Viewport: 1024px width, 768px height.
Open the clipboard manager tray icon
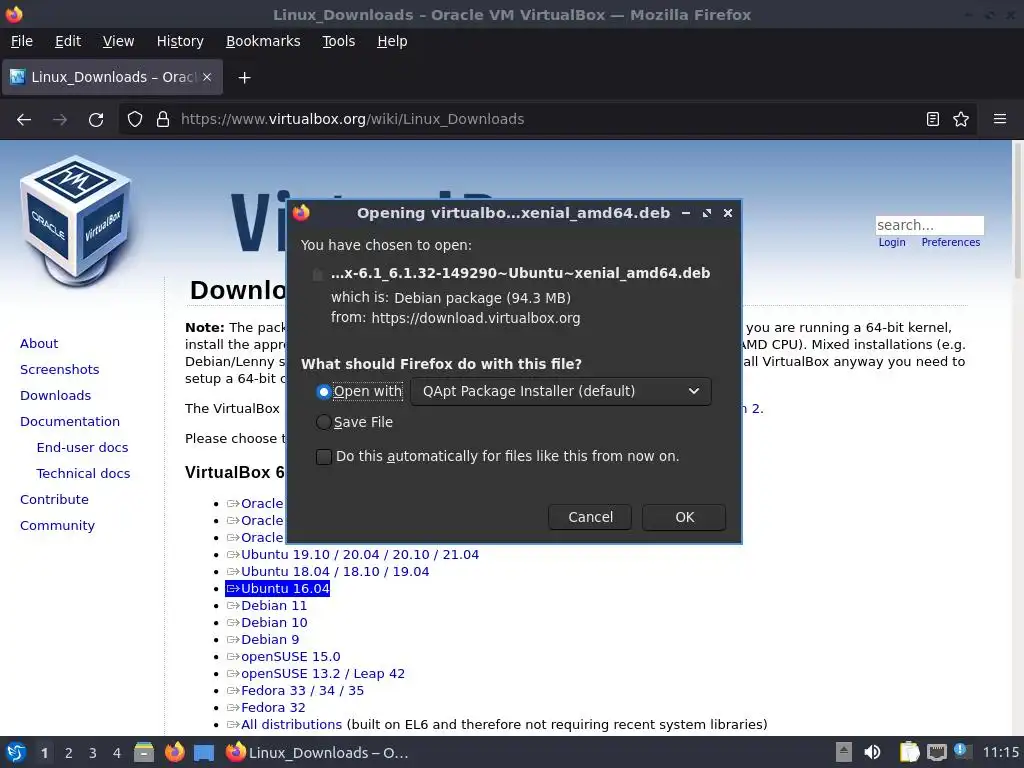click(908, 752)
